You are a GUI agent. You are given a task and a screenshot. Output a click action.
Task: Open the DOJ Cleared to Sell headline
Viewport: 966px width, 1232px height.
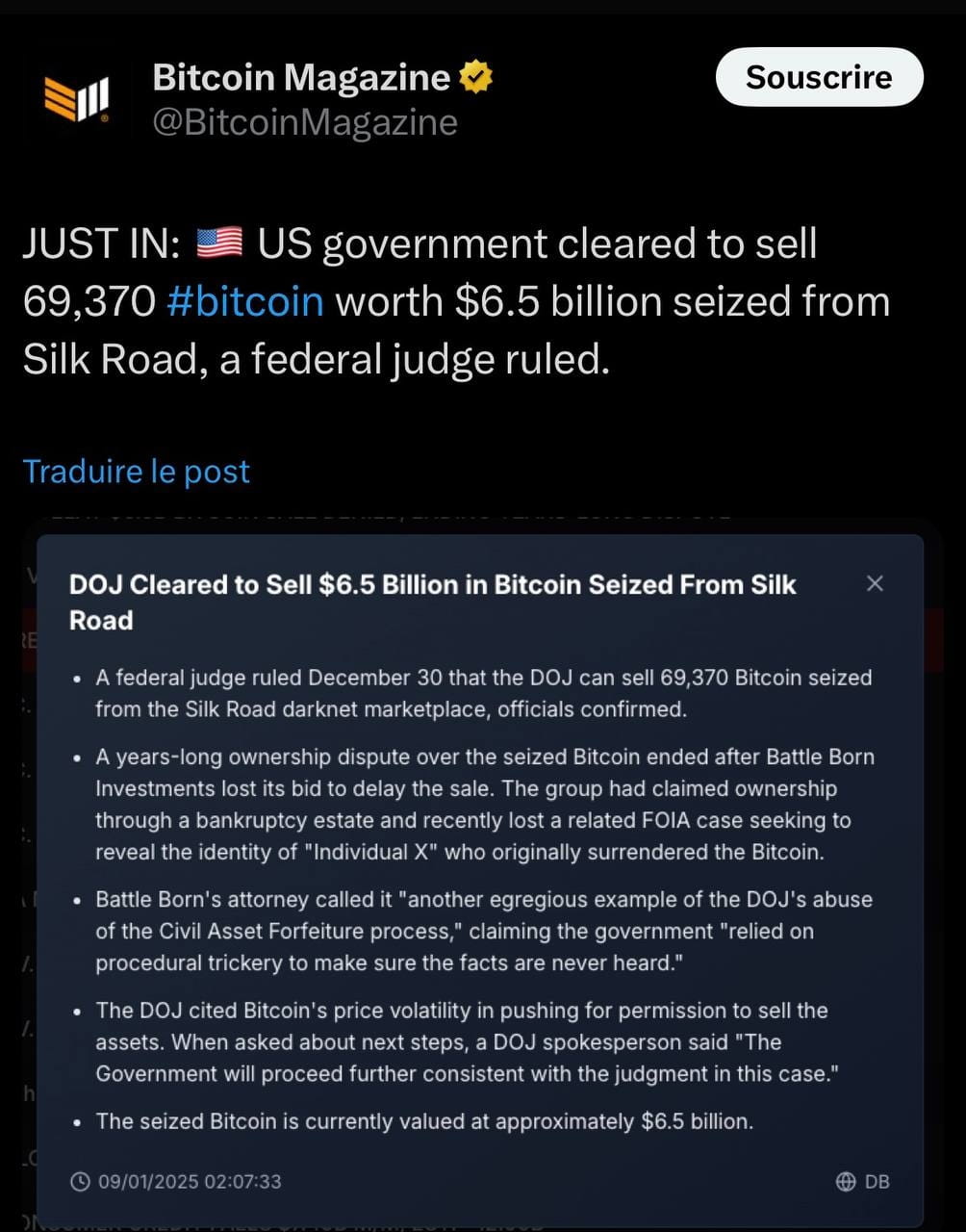(x=432, y=602)
